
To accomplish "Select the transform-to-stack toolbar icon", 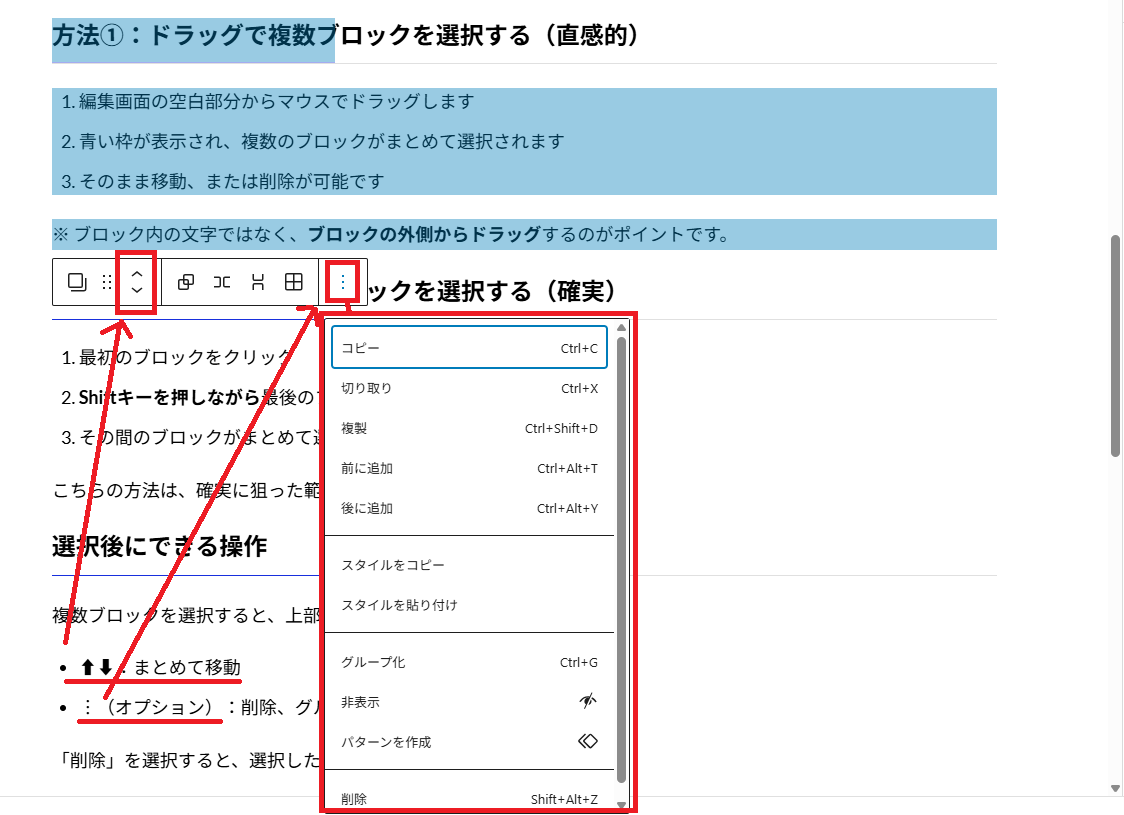I will click(257, 282).
